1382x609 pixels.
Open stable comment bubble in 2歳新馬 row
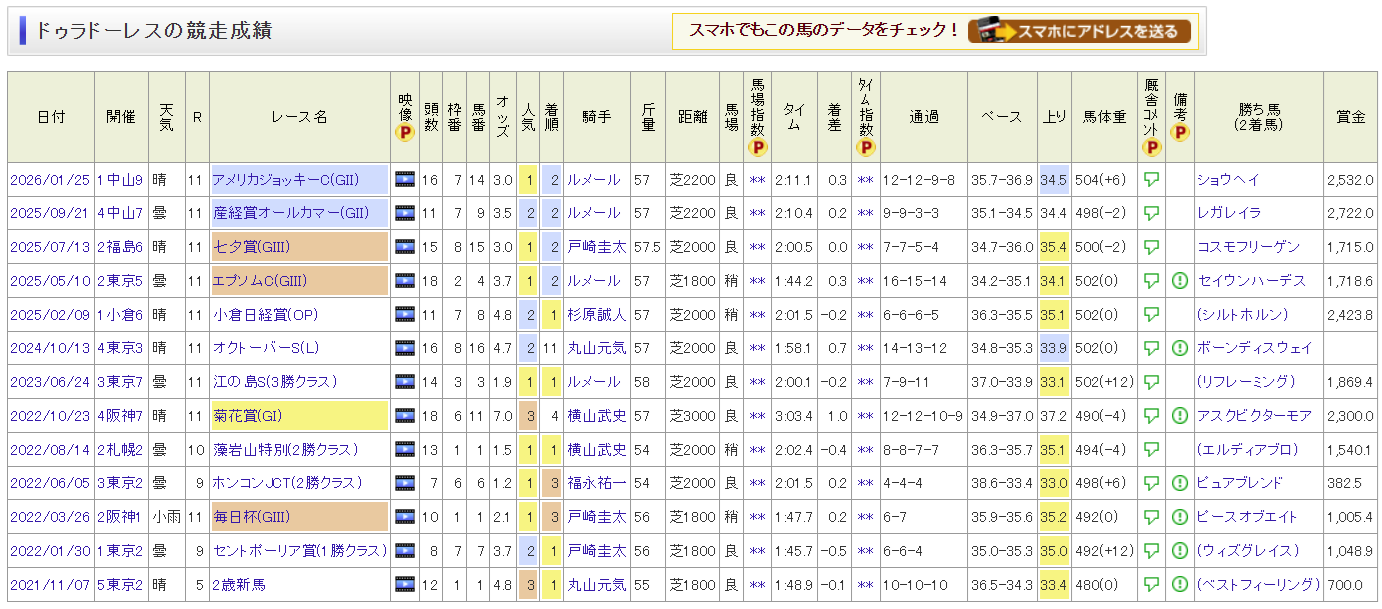[1151, 584]
